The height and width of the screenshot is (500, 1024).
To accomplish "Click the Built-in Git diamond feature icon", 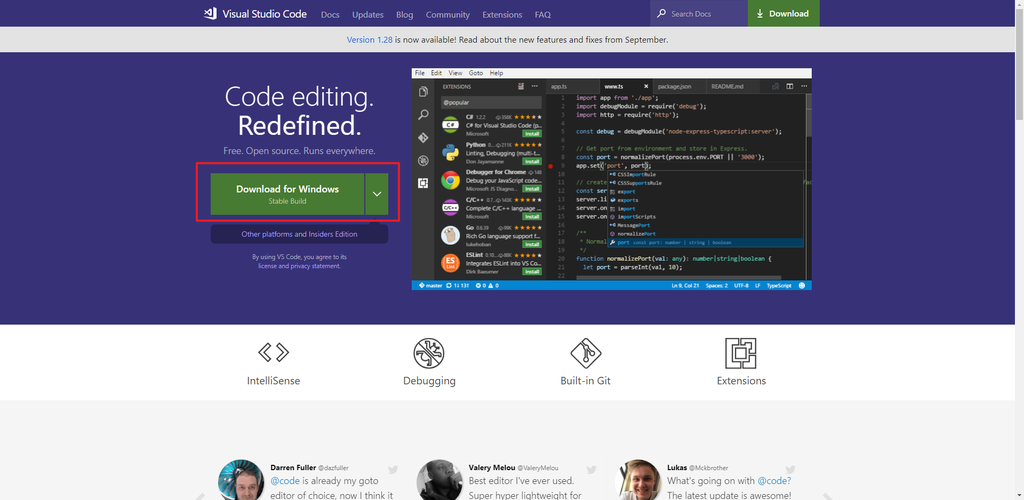I will 586,353.
